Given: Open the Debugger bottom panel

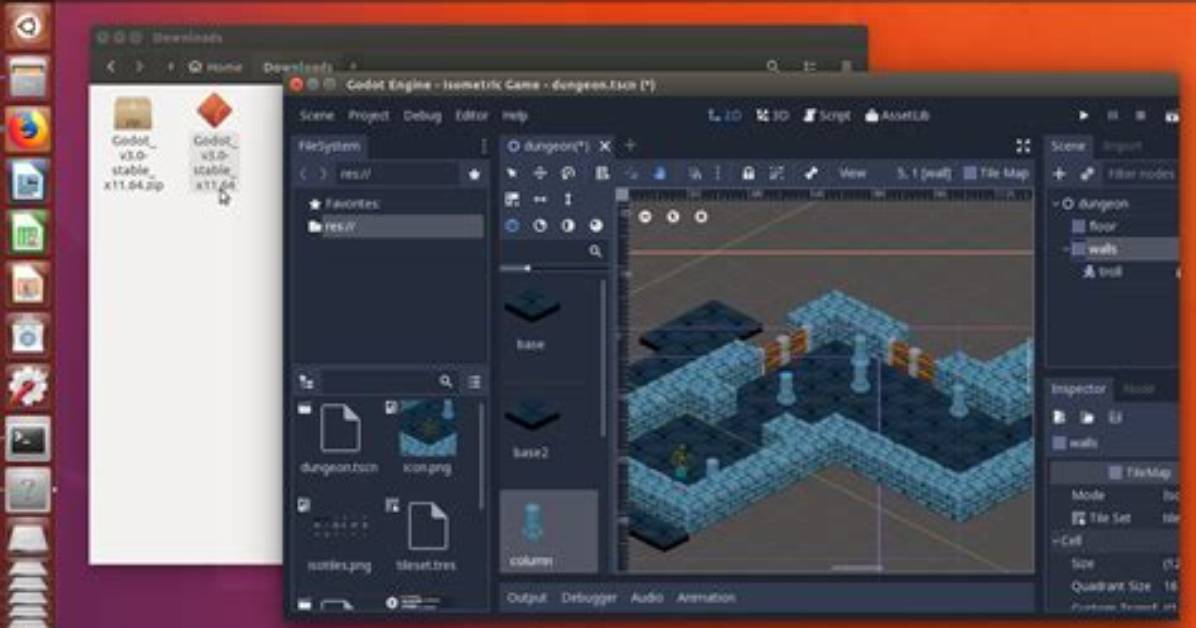Looking at the screenshot, I should (589, 597).
